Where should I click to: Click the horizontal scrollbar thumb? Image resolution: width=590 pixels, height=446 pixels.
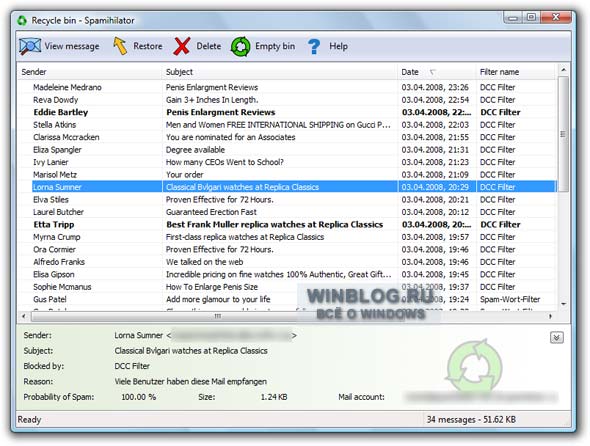pyautogui.click(x=217, y=317)
